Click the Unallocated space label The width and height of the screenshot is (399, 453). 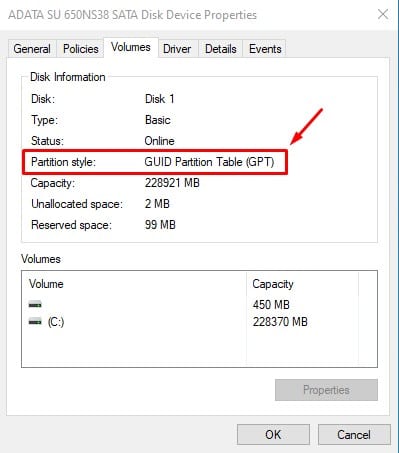click(x=77, y=204)
